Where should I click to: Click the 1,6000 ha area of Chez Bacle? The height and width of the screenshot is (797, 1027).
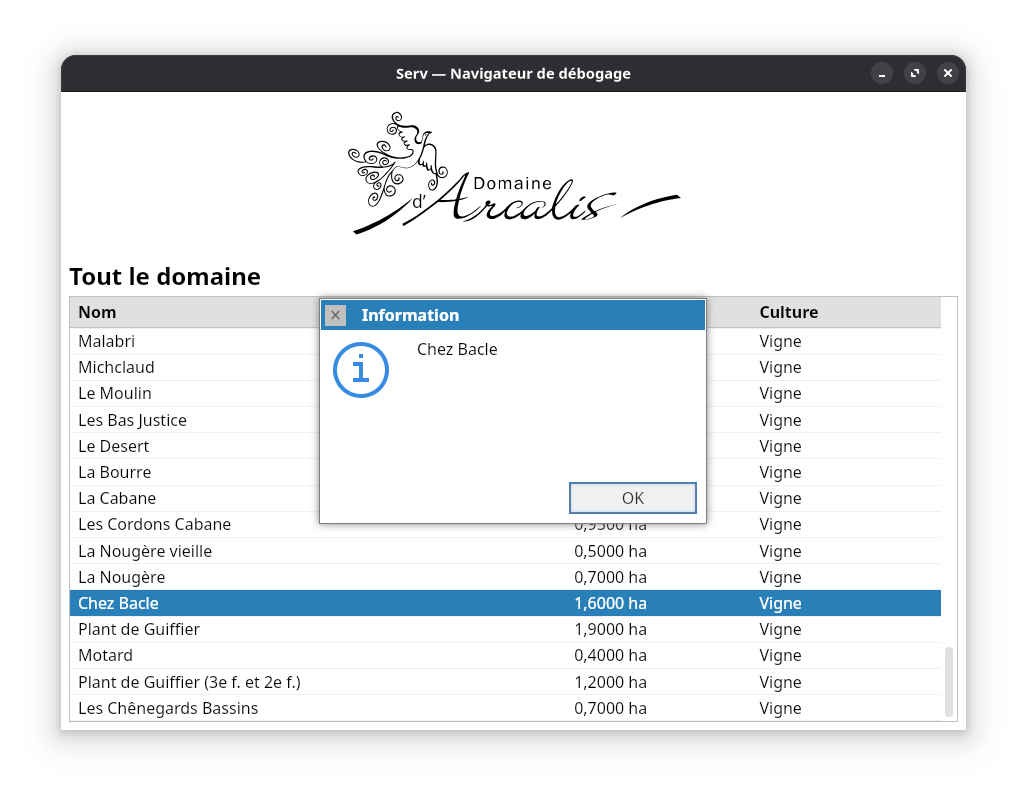(x=610, y=603)
